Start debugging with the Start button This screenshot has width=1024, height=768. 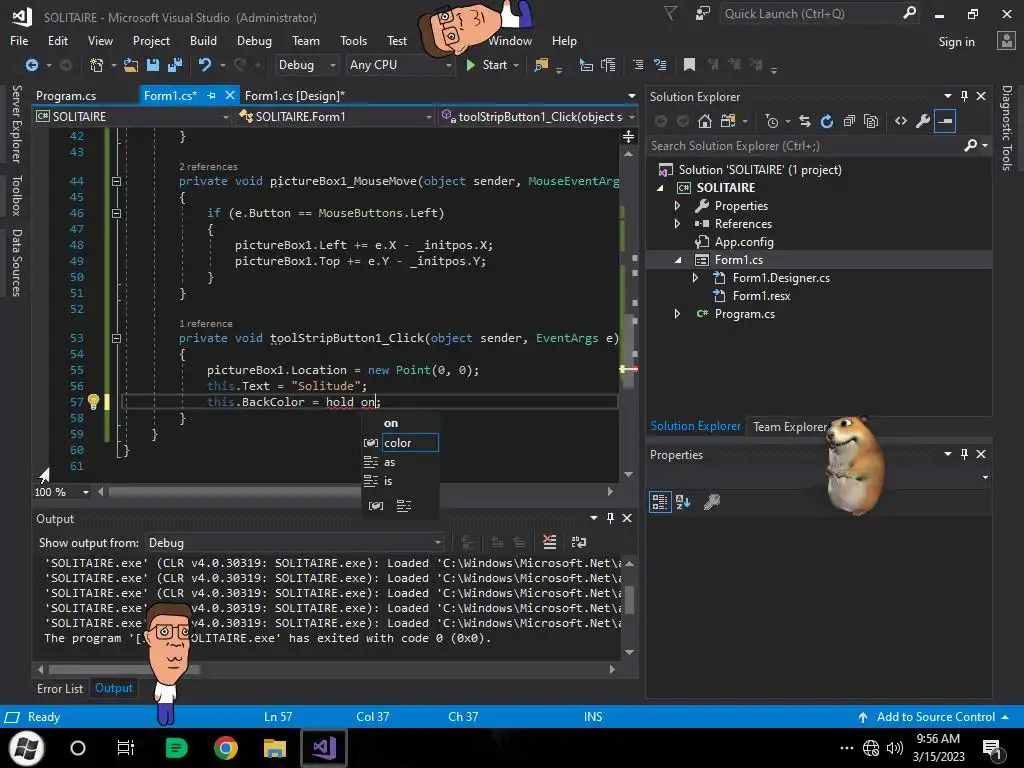point(487,65)
